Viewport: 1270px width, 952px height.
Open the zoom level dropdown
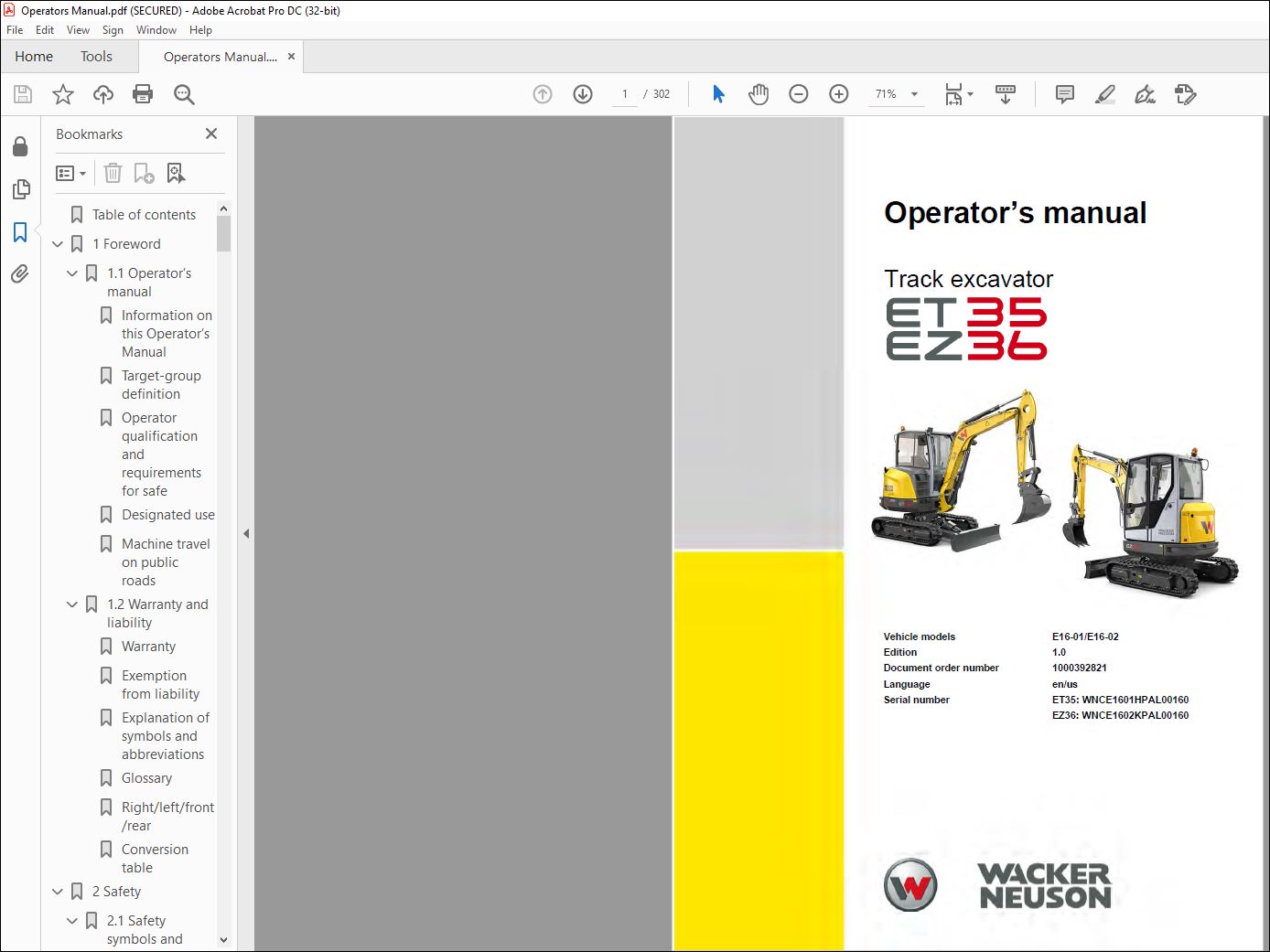click(914, 94)
